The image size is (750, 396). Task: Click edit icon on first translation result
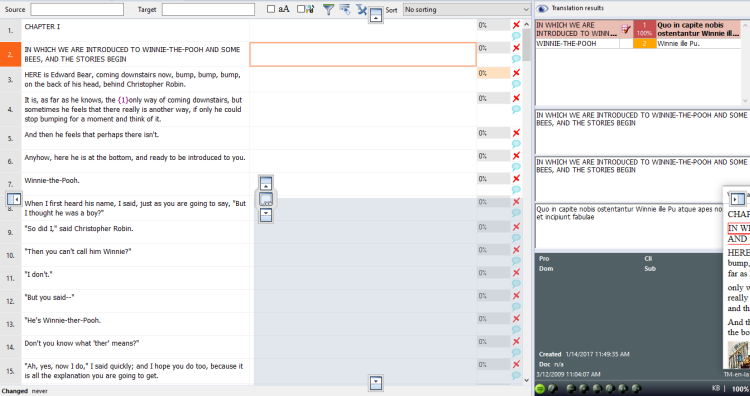pyautogui.click(x=626, y=29)
